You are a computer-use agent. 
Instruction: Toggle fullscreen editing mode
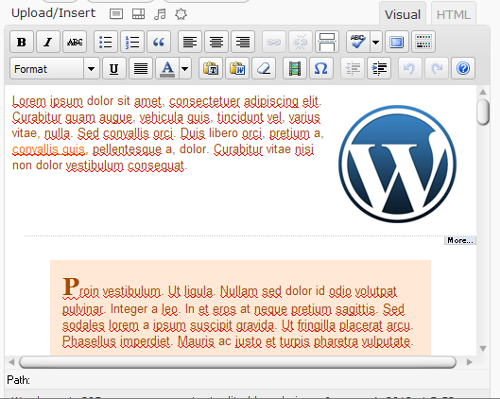[397, 42]
